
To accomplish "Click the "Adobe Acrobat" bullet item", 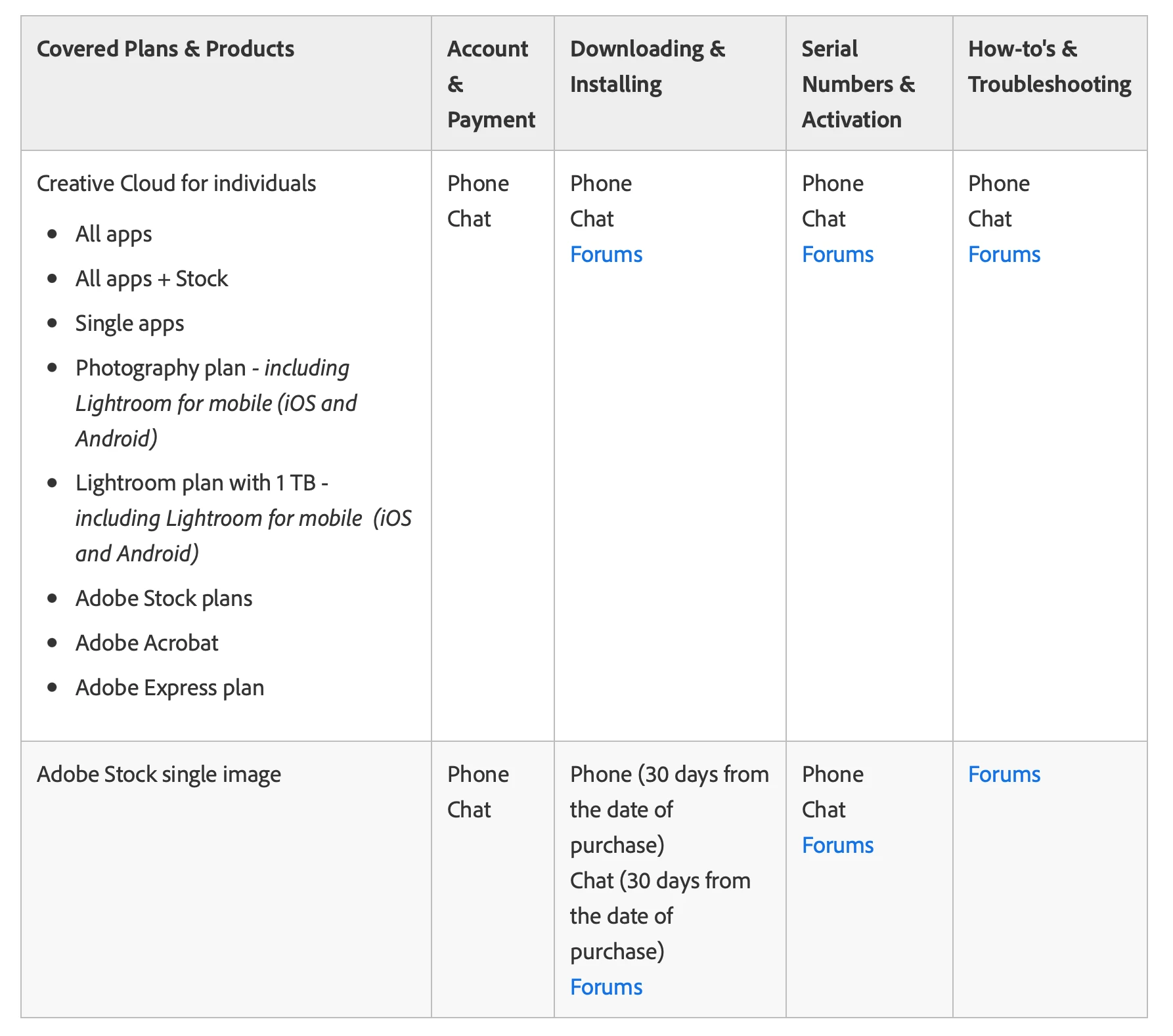I will tap(146, 643).
